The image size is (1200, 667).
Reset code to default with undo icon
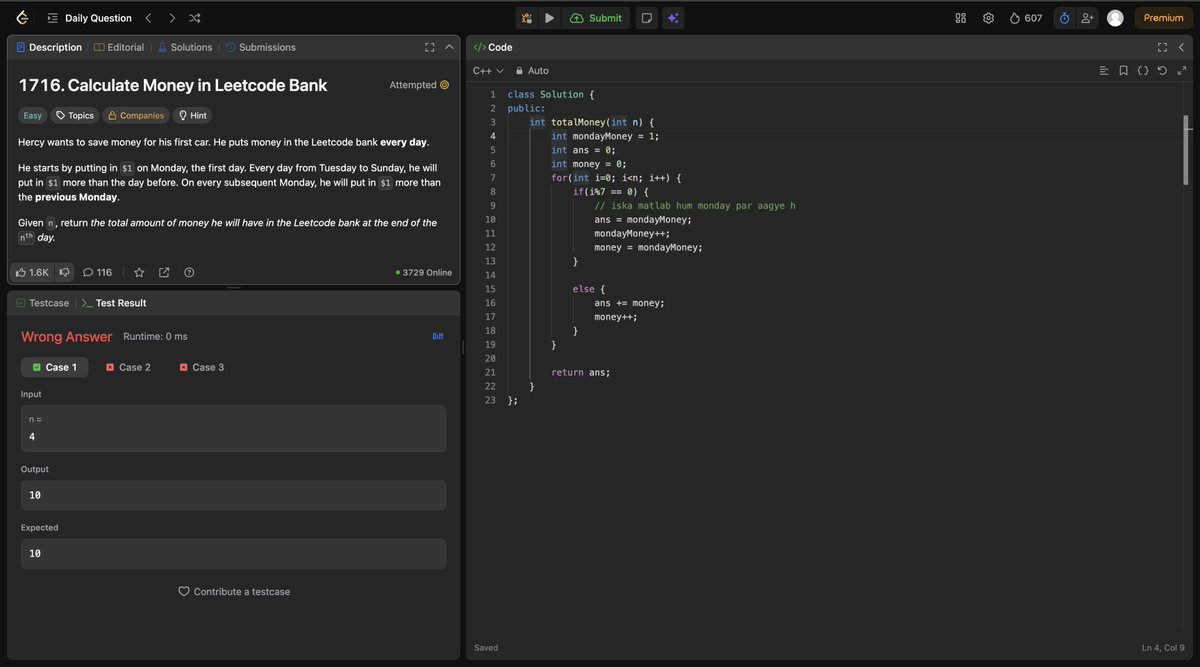pos(1162,71)
